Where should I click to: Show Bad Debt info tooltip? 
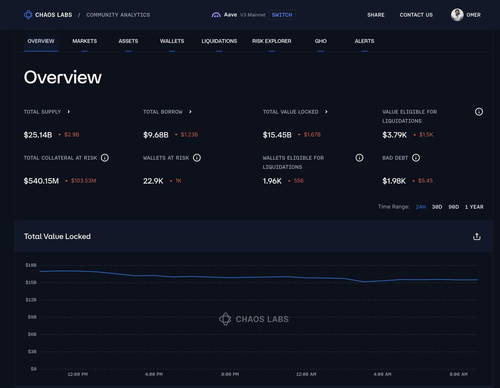pyautogui.click(x=416, y=158)
